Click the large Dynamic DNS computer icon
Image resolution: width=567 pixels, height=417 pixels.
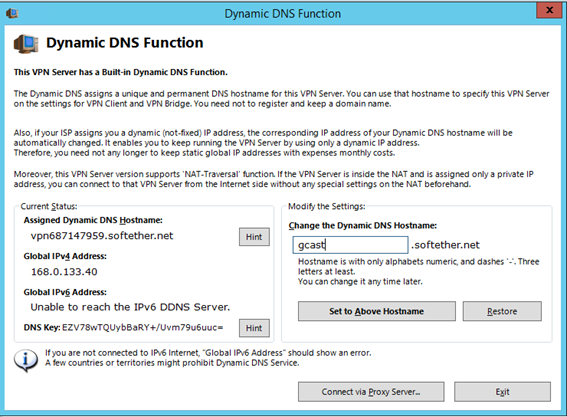point(26,44)
